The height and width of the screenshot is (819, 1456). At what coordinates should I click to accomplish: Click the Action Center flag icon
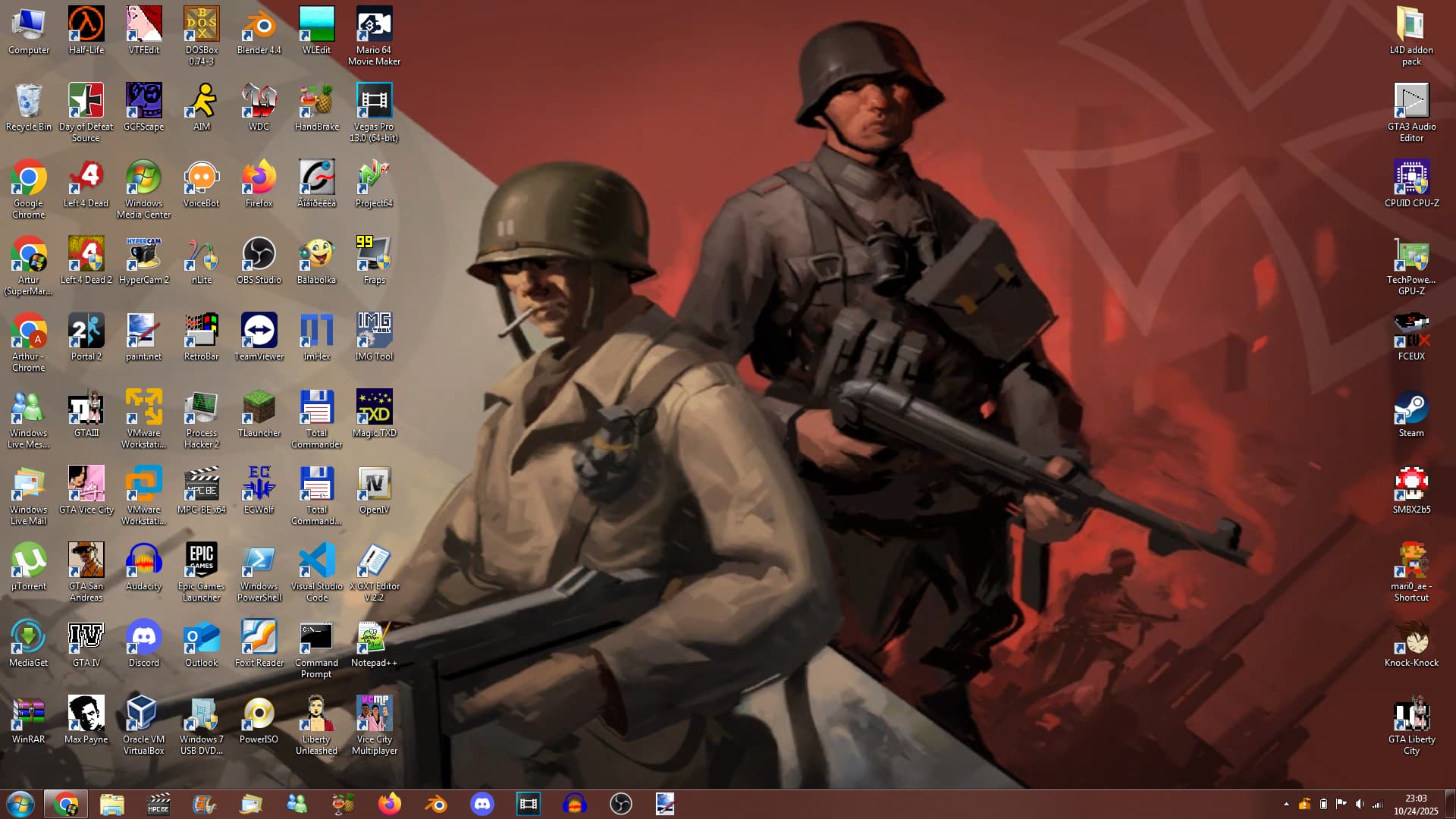point(1341,804)
